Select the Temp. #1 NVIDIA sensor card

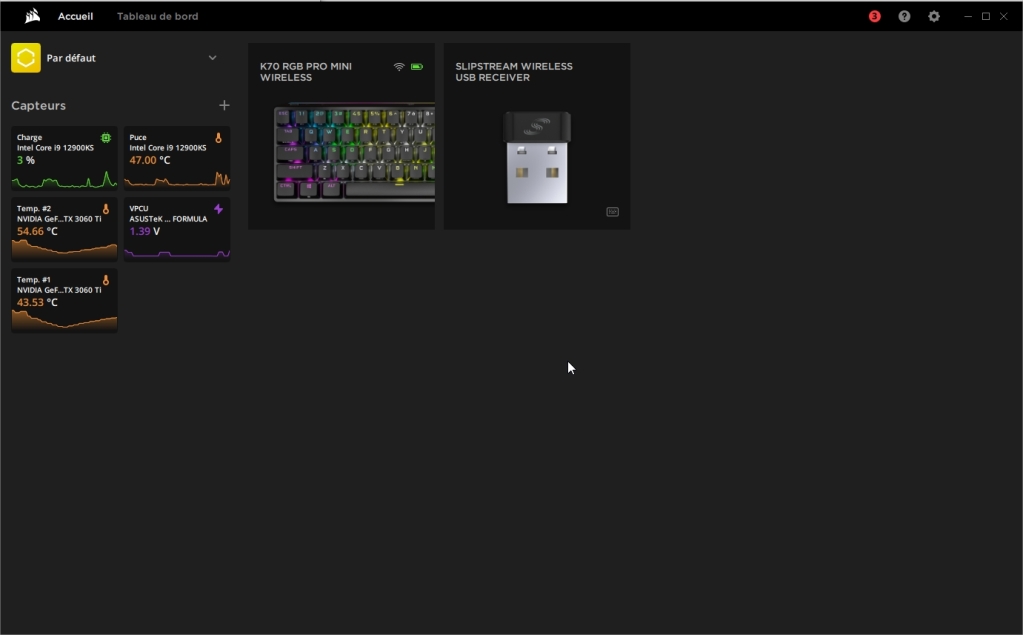tap(65, 300)
